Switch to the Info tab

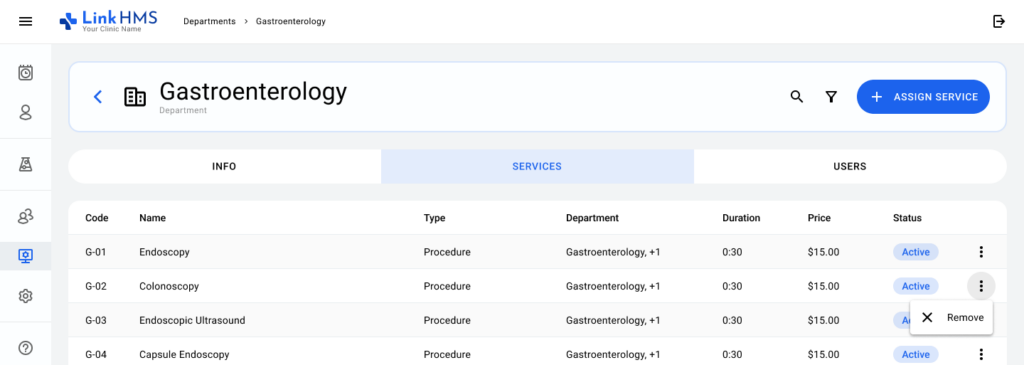click(224, 167)
